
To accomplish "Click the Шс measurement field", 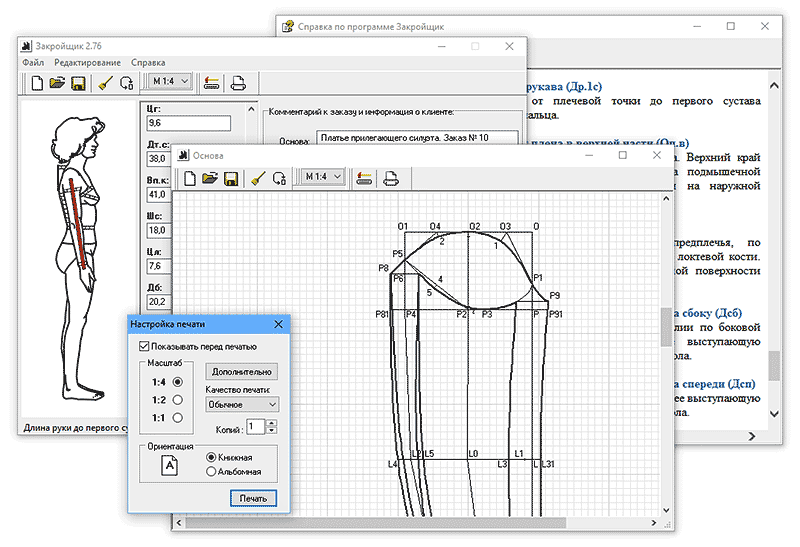I will point(159,230).
